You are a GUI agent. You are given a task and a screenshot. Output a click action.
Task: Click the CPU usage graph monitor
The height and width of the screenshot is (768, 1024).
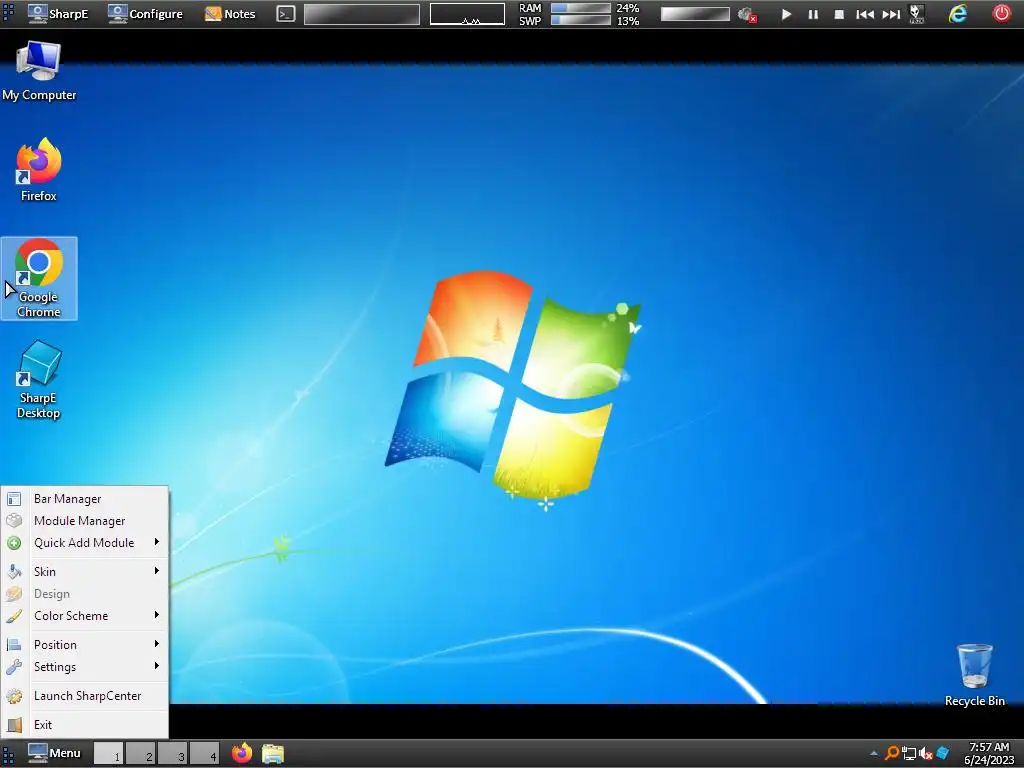[x=468, y=14]
